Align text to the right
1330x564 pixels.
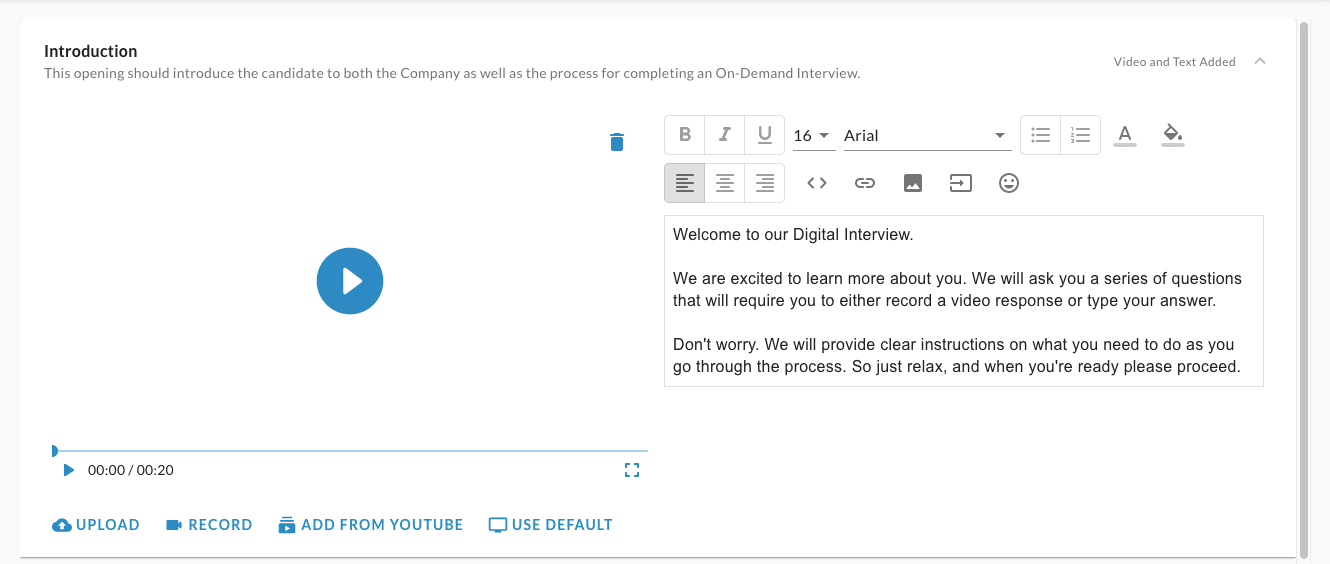765,183
